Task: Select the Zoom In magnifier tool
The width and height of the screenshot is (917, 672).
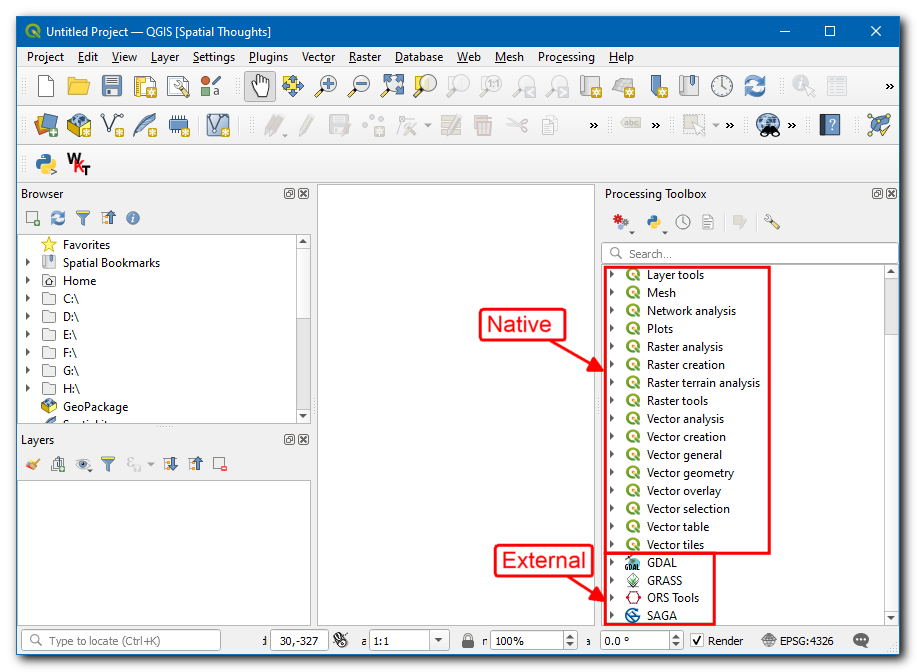Action: 325,87
